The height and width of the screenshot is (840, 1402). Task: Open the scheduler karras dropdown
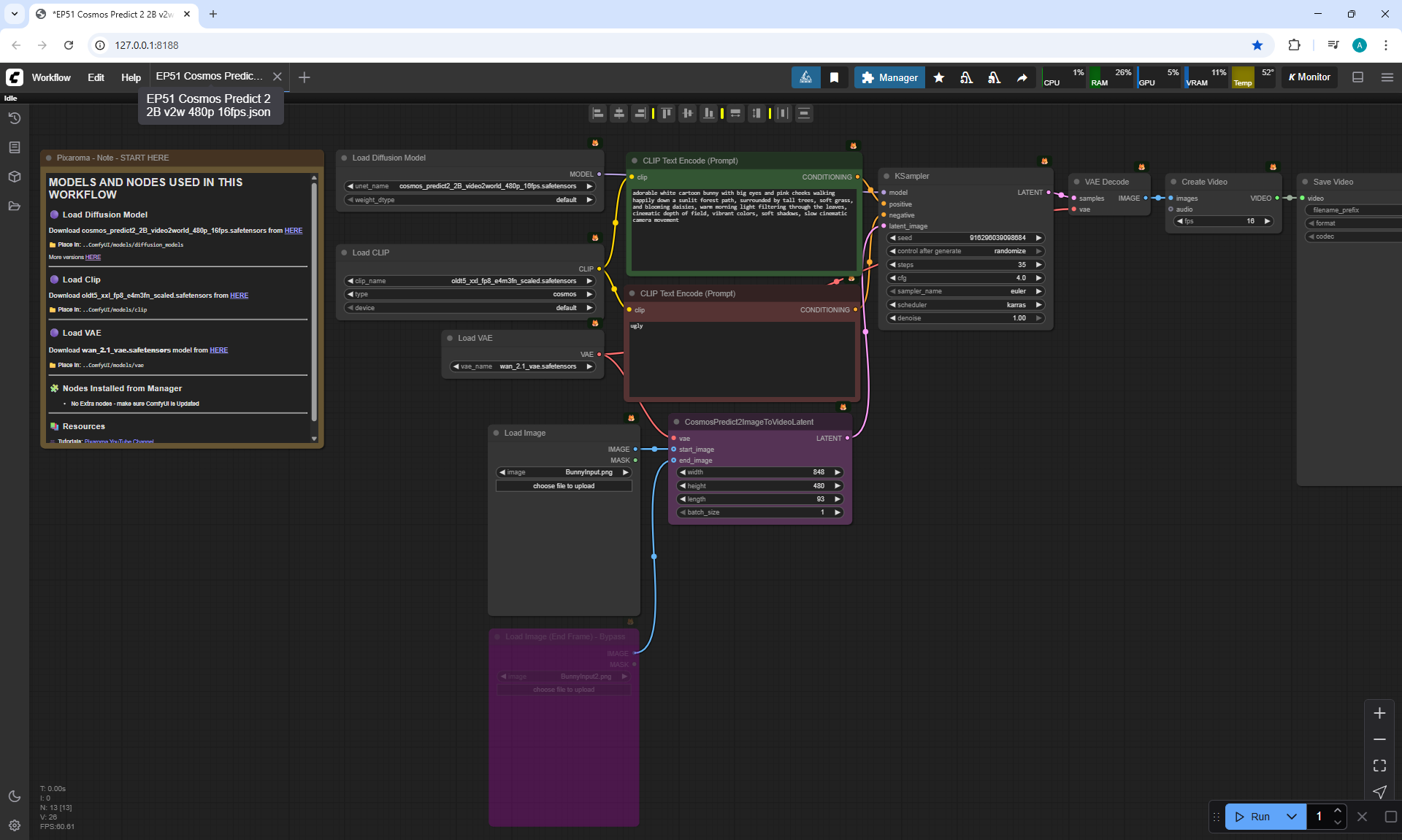coord(965,305)
